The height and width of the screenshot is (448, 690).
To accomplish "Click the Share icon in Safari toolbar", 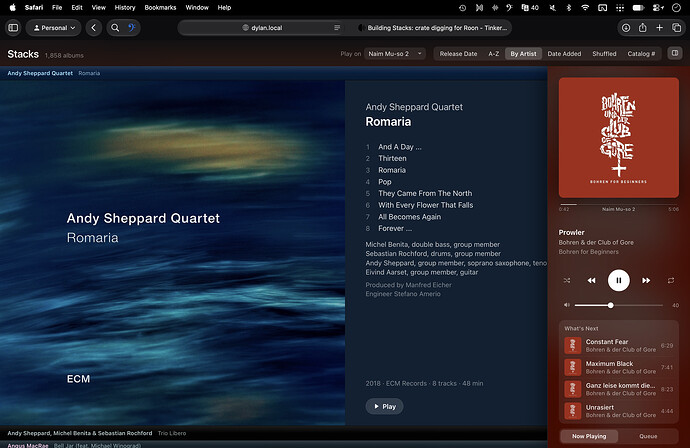I will coord(642,28).
